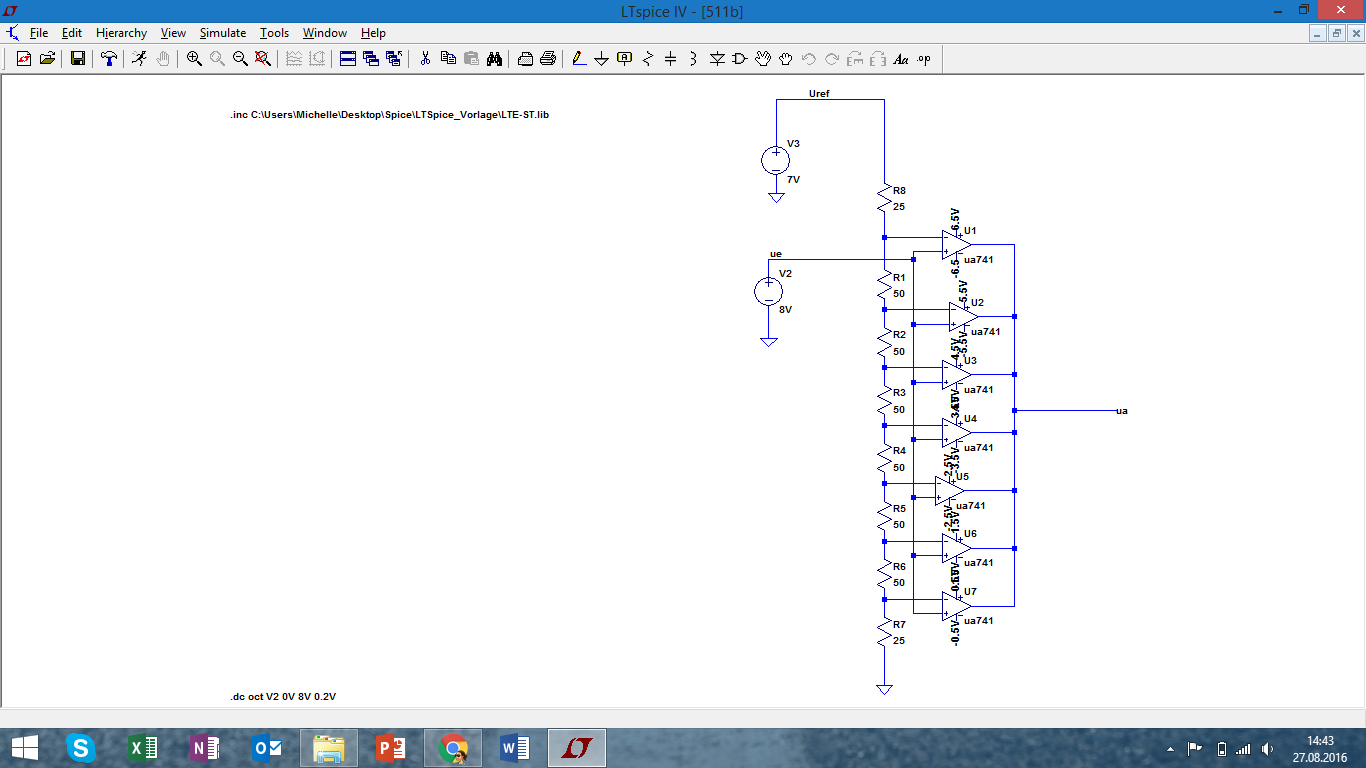
Task: Find component with binoculars icon
Action: (x=494, y=59)
